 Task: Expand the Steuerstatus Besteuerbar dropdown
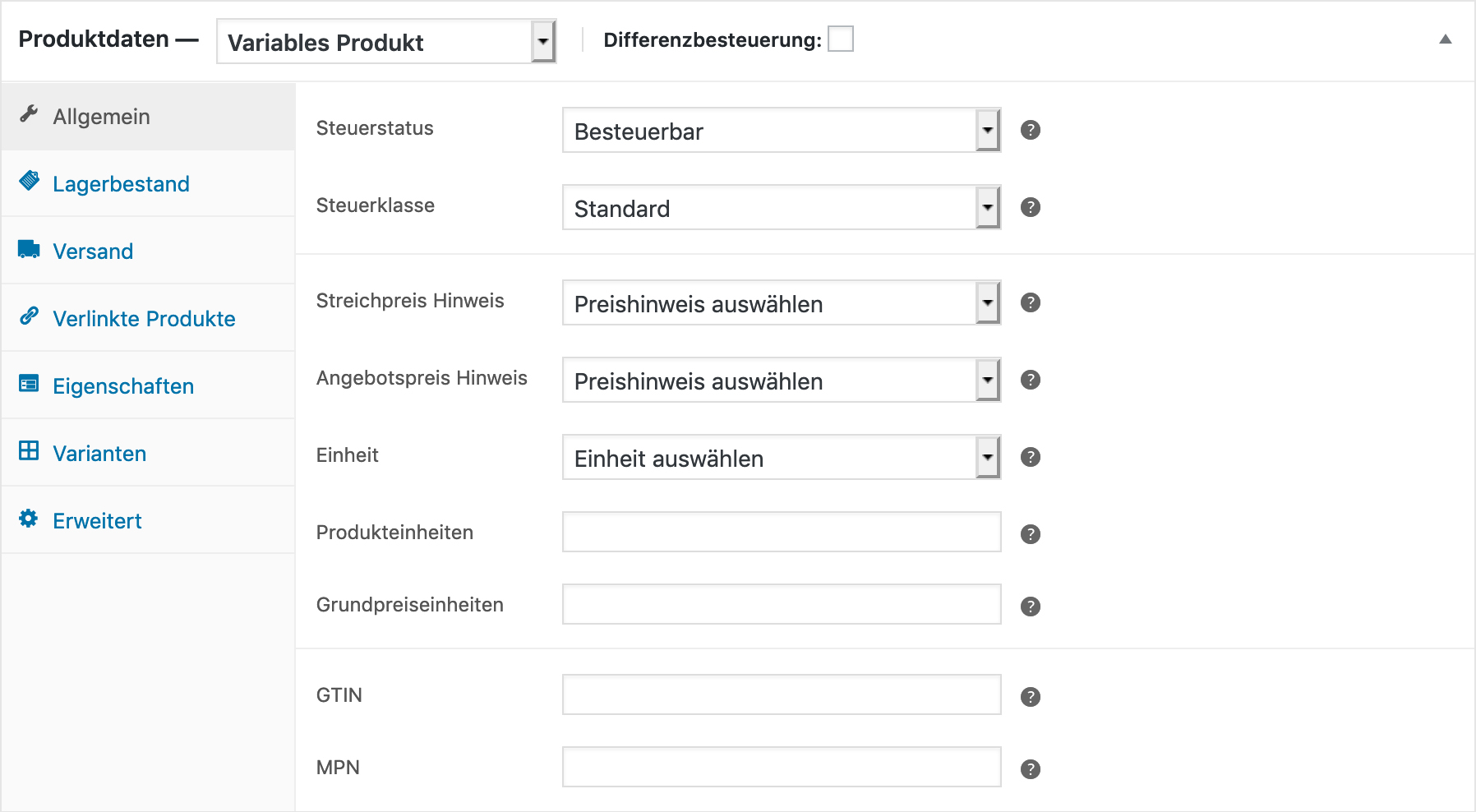pyautogui.click(x=782, y=130)
